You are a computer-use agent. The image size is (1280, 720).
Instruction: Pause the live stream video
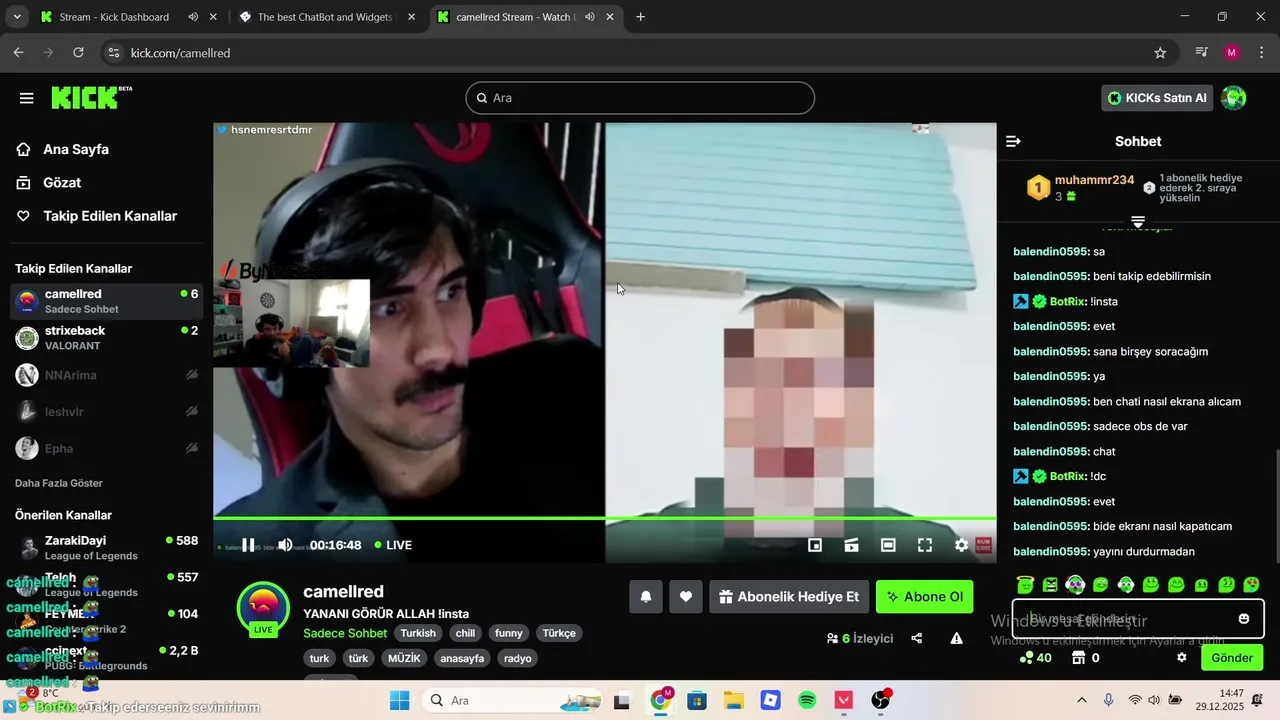click(248, 545)
